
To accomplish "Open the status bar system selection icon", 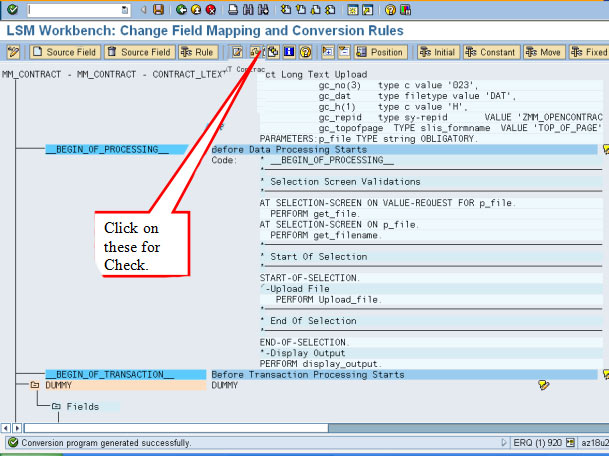I will coord(570,442).
